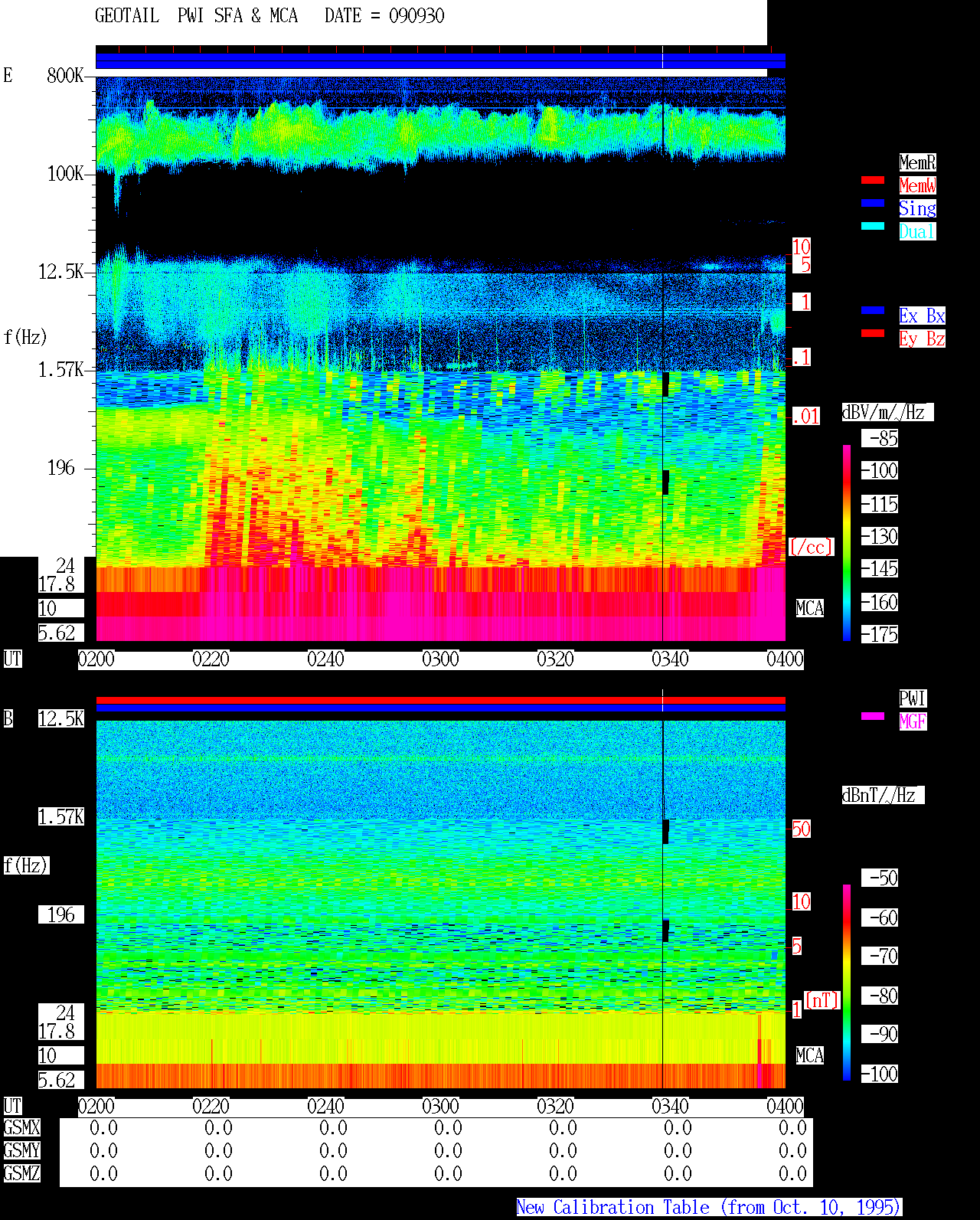This screenshot has height=1220, width=980.
Task: Click the GSMZ row label
Action: [21, 1173]
